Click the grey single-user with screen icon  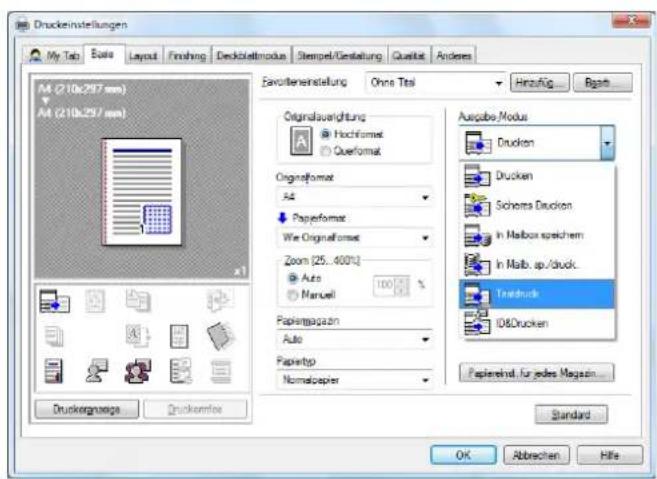pos(97,370)
